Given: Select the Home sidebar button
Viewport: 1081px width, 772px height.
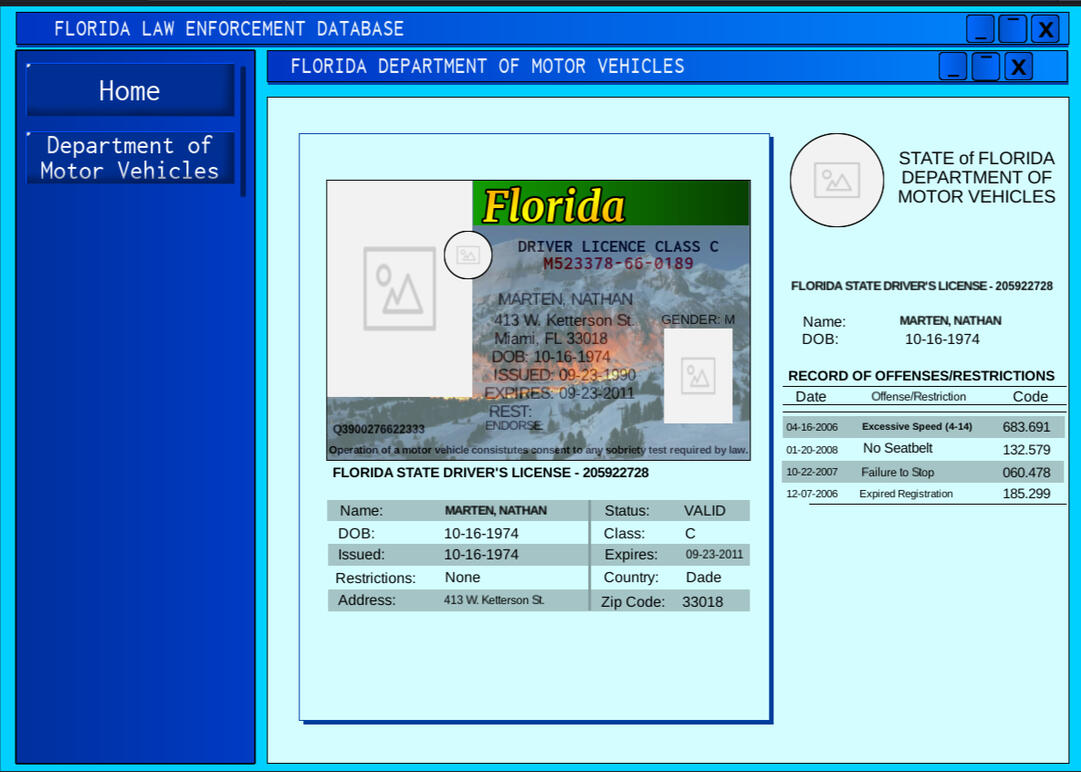Looking at the screenshot, I should click(129, 91).
